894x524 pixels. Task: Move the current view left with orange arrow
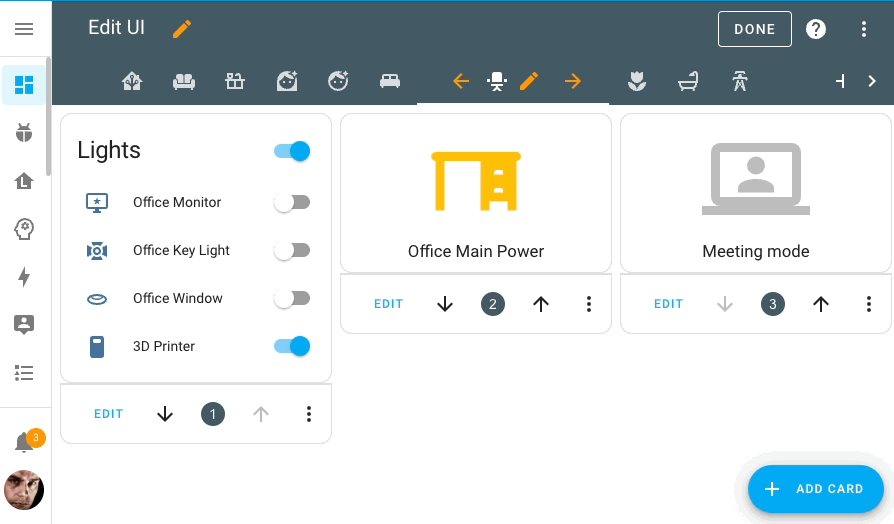(461, 81)
